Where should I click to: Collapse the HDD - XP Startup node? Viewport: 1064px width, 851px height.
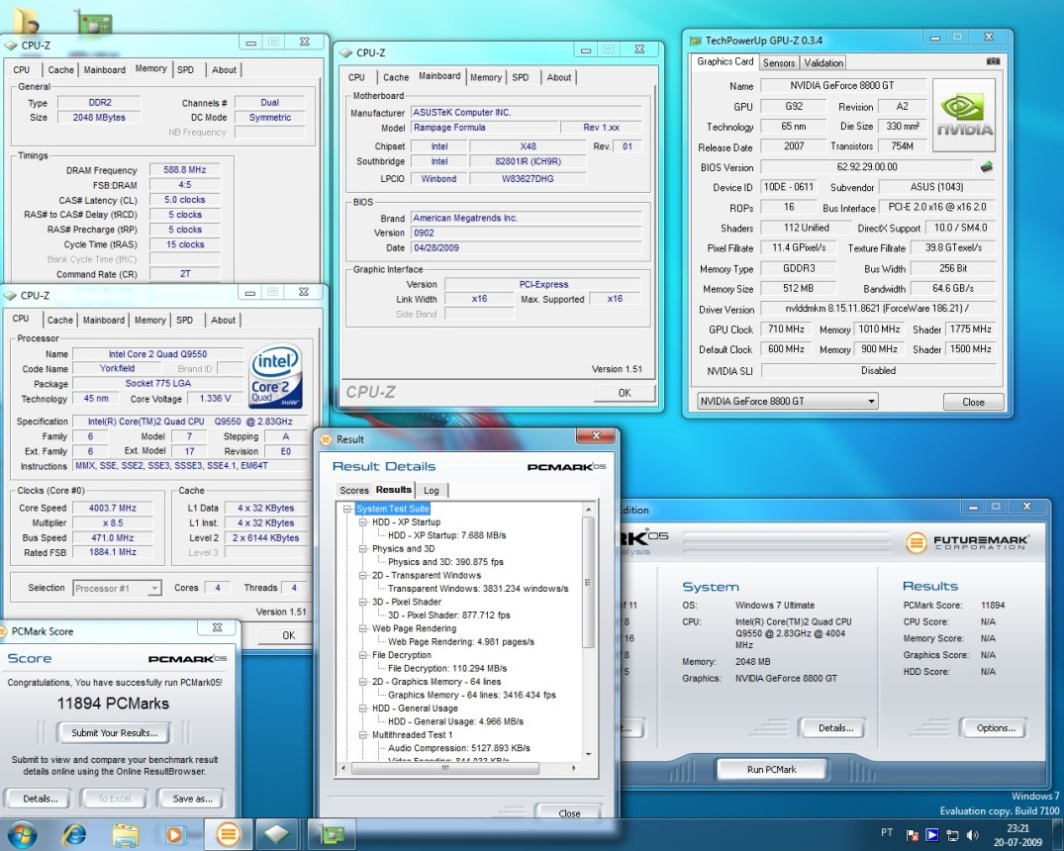pos(363,523)
